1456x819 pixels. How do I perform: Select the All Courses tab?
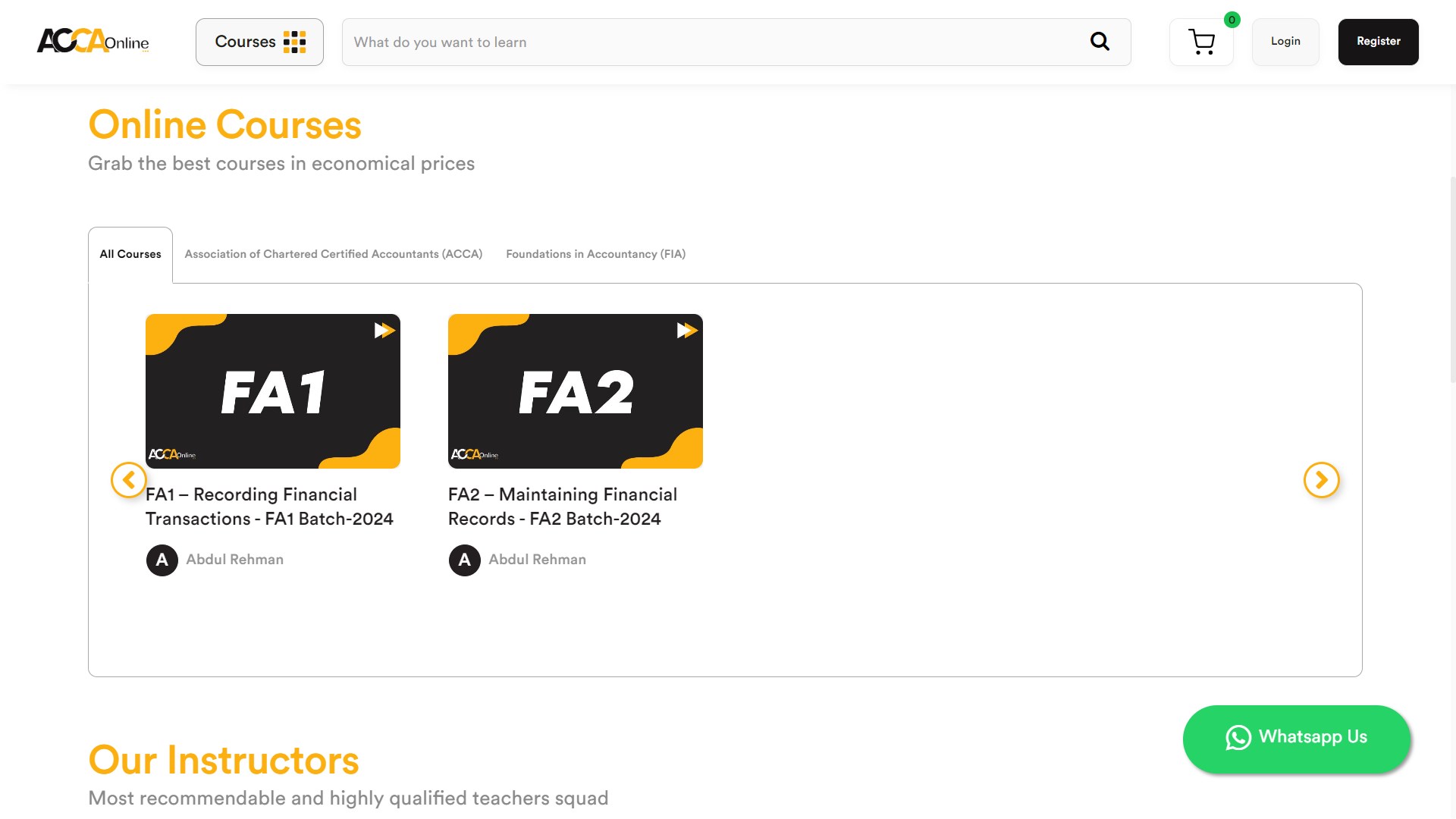[130, 254]
